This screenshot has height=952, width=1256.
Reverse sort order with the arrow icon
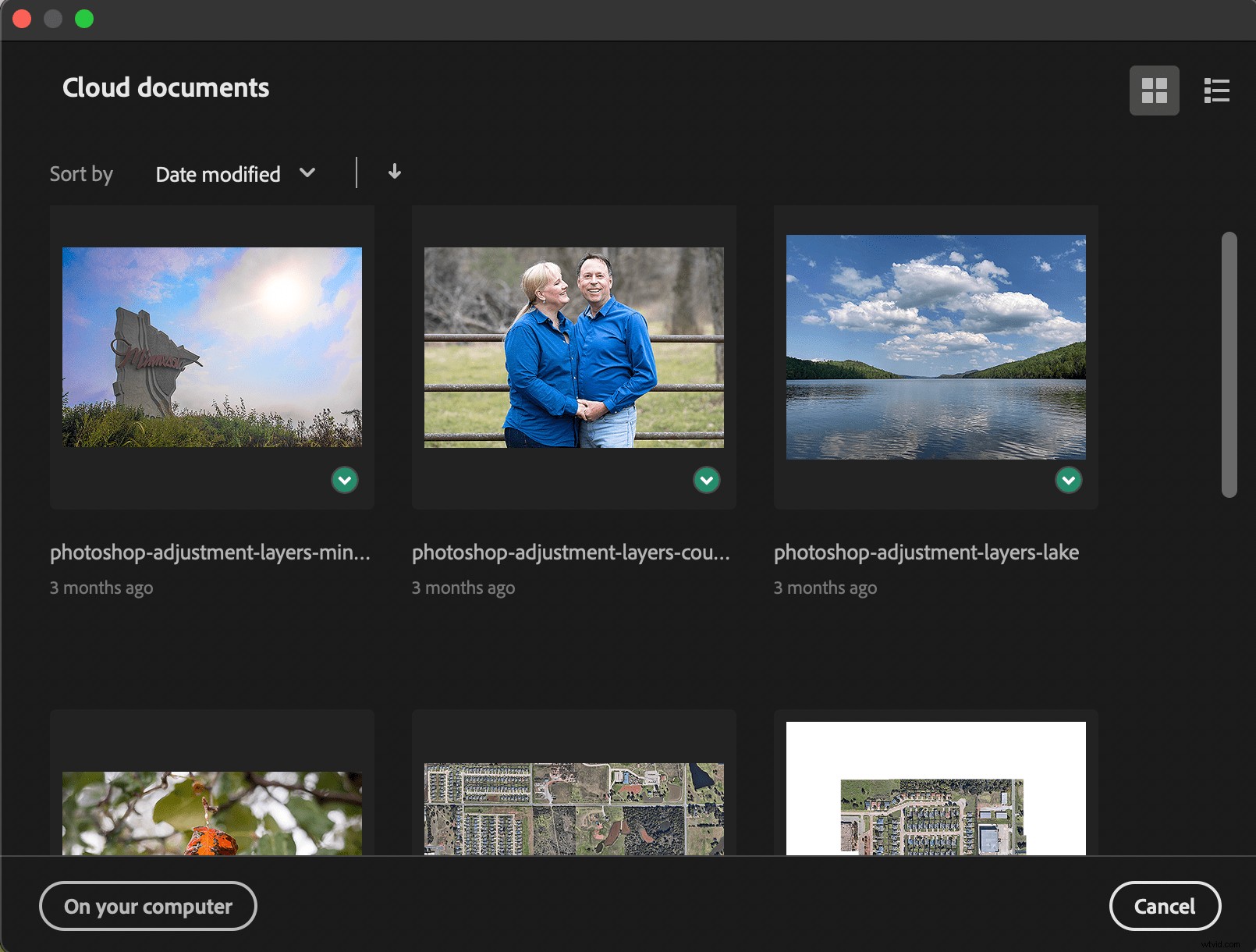[x=395, y=172]
